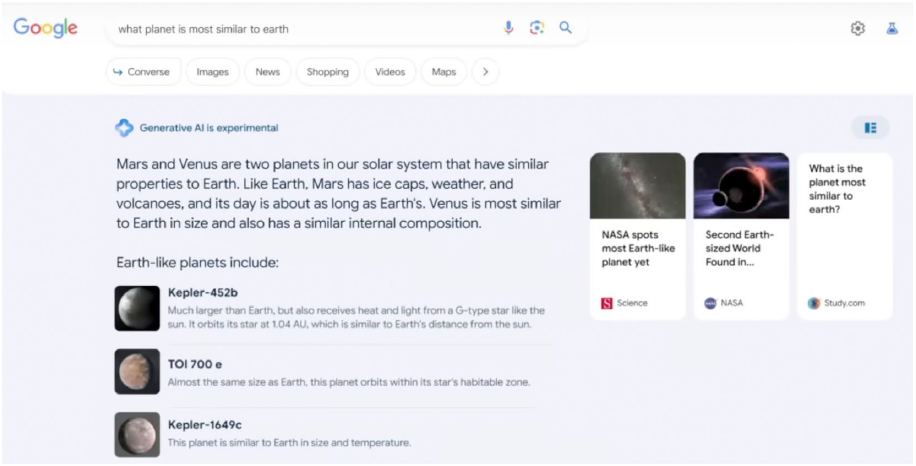Toggle the AI response layout view icon

coord(870,128)
